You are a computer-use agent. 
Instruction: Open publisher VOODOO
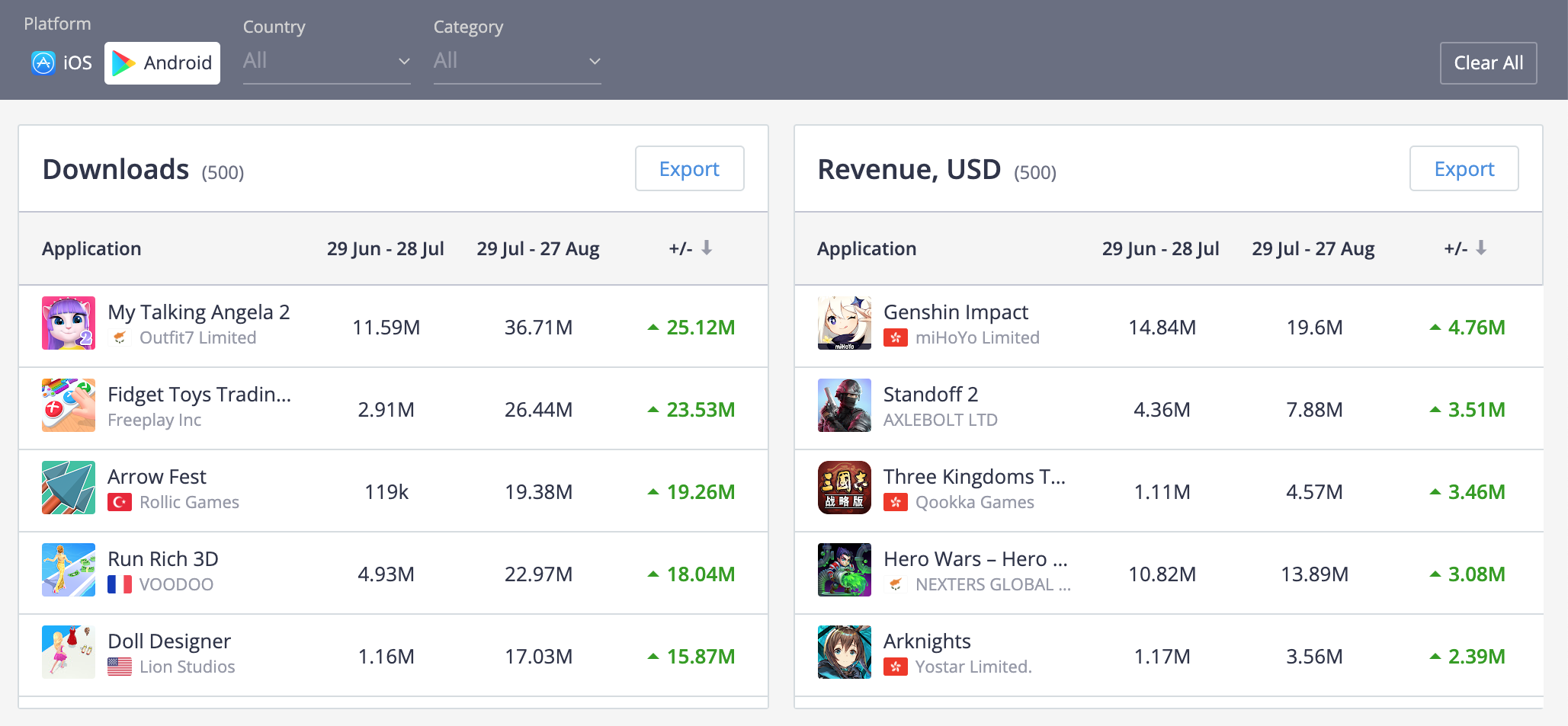(x=177, y=584)
